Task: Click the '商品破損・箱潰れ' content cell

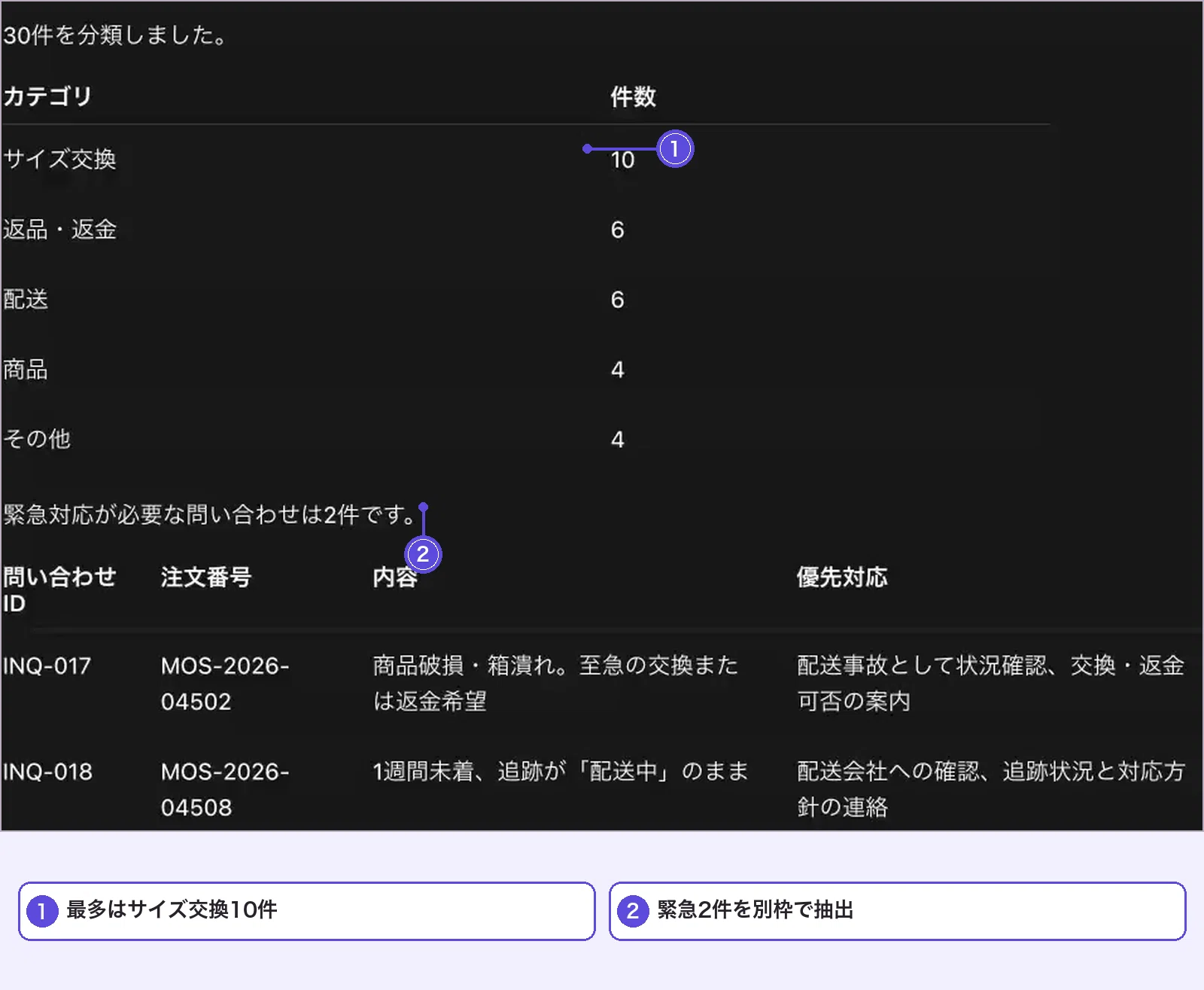Action: pos(555,684)
